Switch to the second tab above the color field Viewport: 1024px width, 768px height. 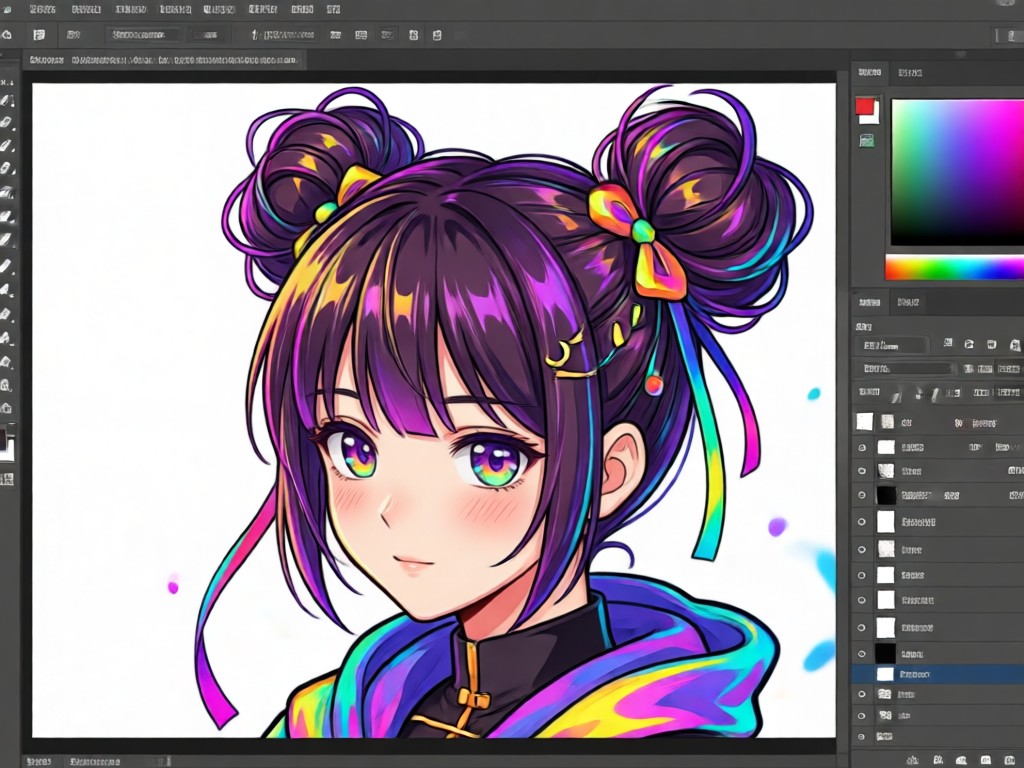coord(910,72)
